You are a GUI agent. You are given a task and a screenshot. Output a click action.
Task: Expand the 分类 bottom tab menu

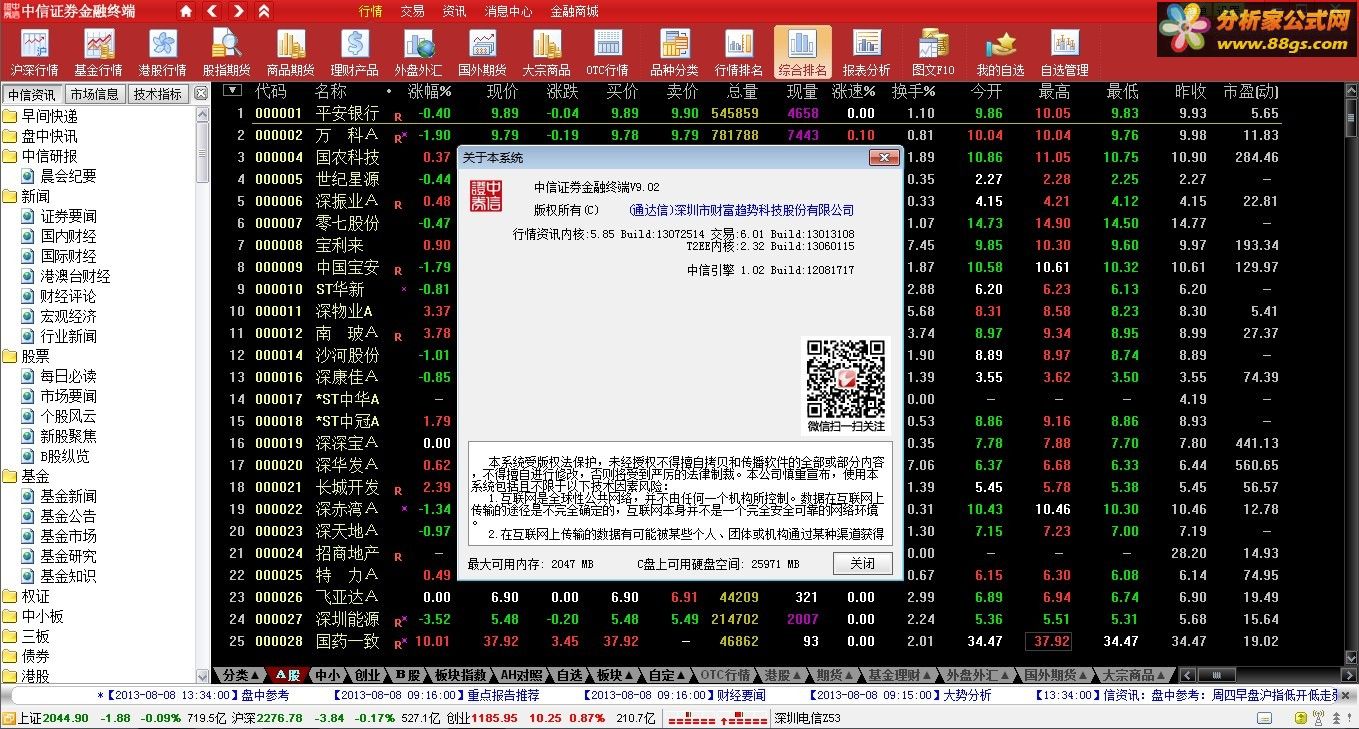[x=241, y=675]
